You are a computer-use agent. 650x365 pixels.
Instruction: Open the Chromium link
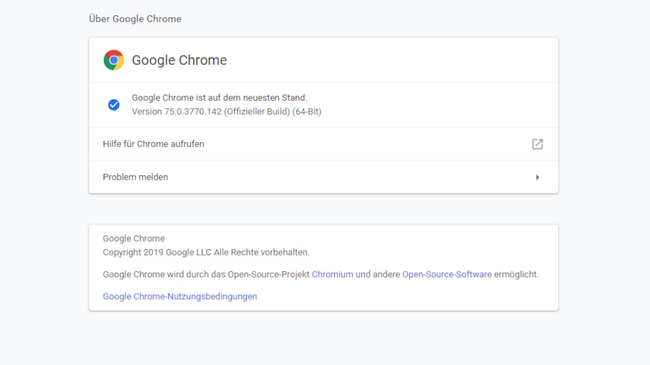[332, 274]
